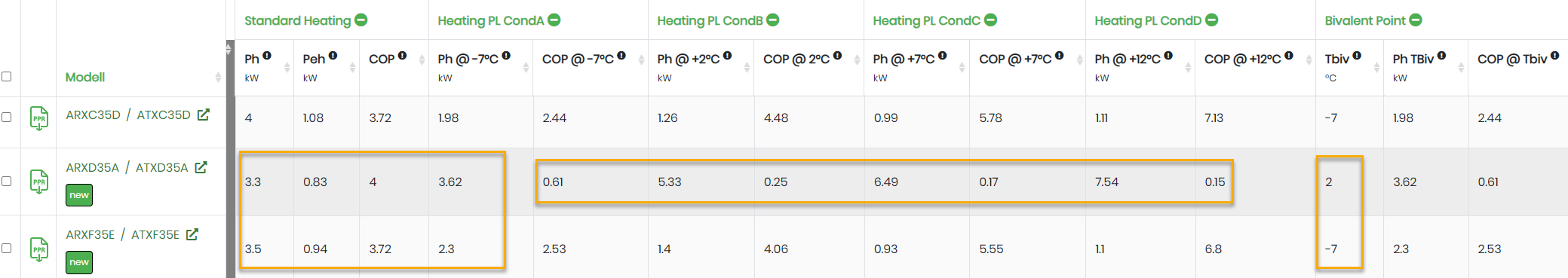
Task: Collapse the Standard Heating column group
Action: (x=361, y=20)
